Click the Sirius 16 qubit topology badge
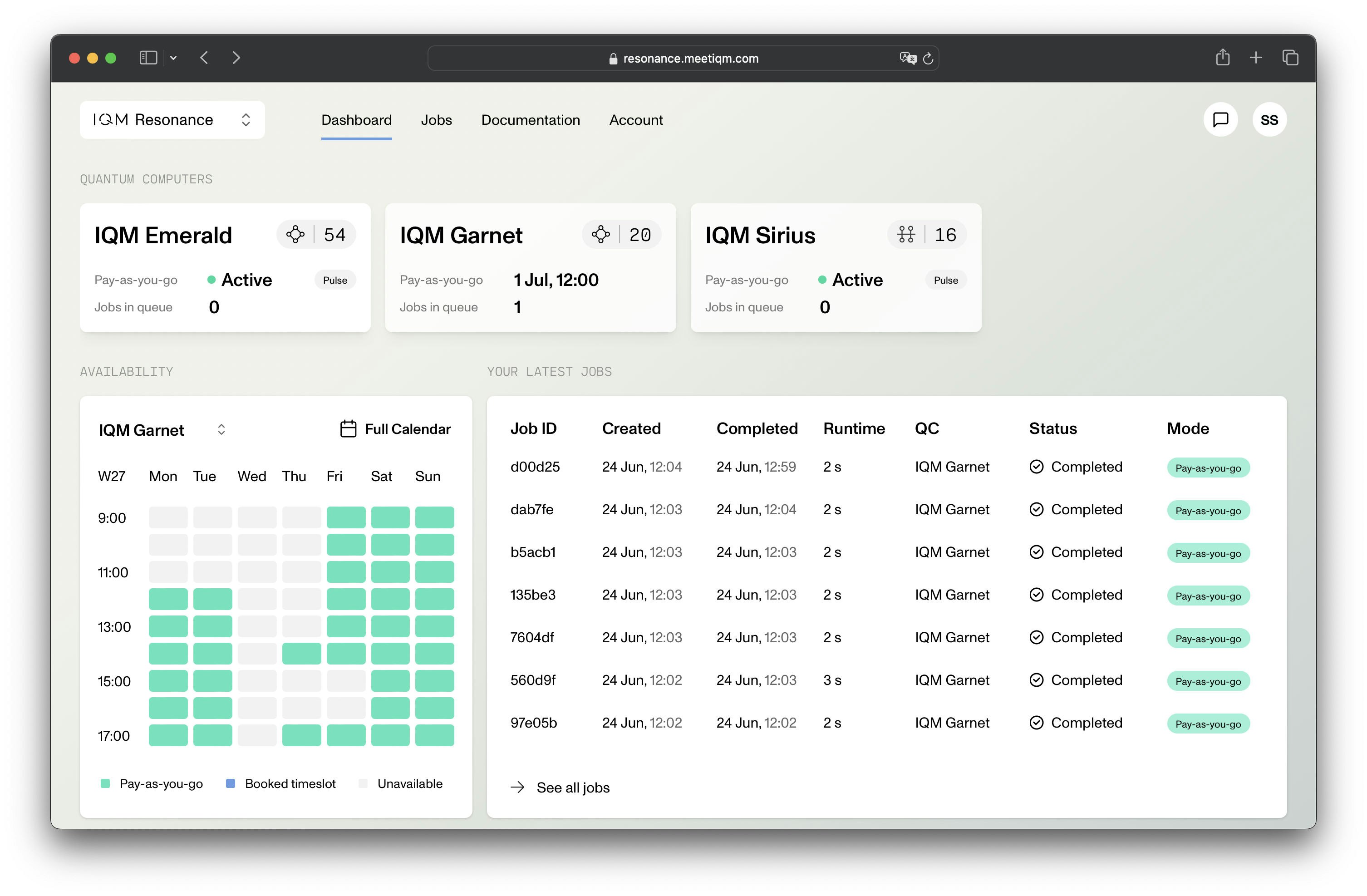1367x896 pixels. [928, 235]
